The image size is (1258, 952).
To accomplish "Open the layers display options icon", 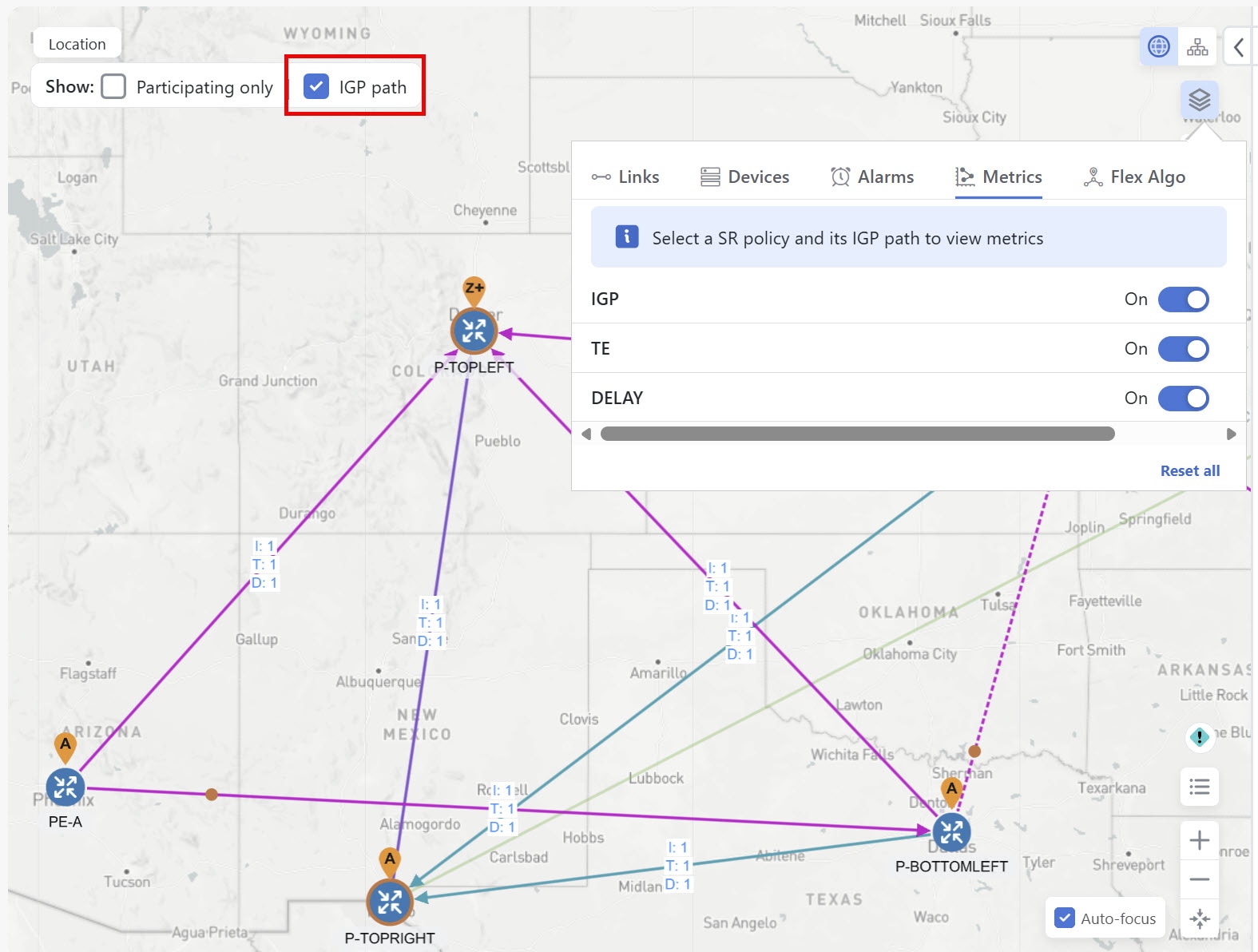I will point(1200,100).
